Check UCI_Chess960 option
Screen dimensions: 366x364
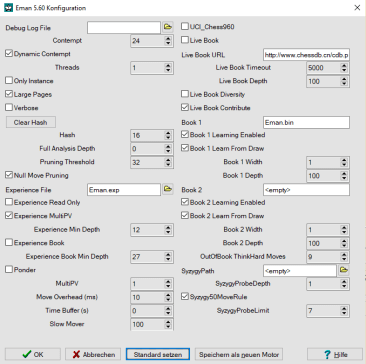[x=185, y=26]
